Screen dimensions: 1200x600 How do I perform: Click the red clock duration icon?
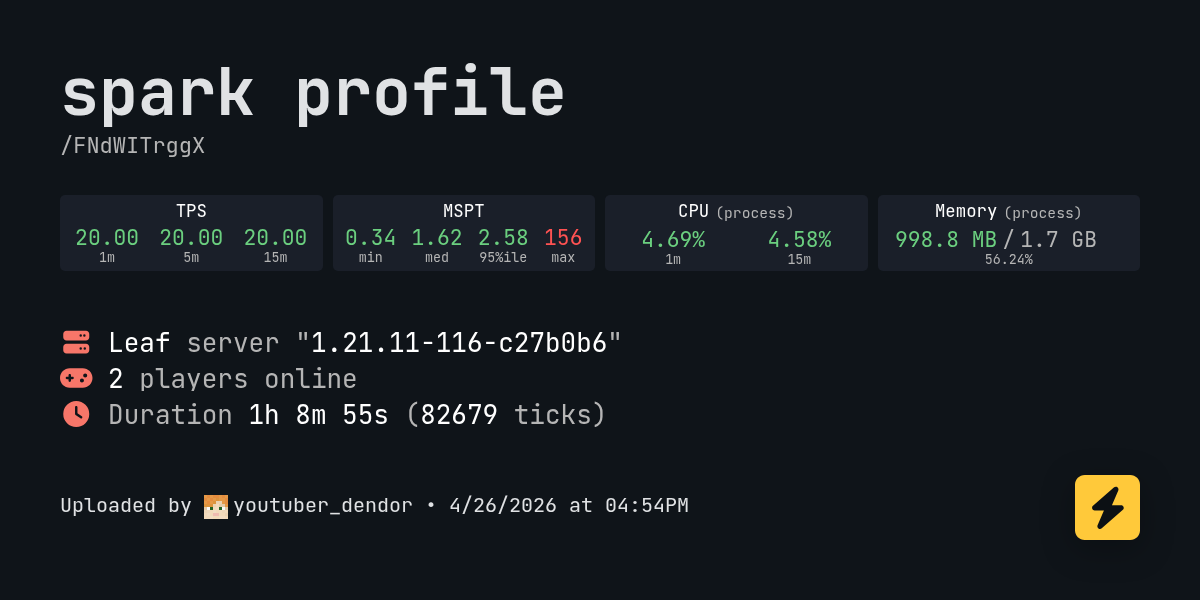[76, 414]
